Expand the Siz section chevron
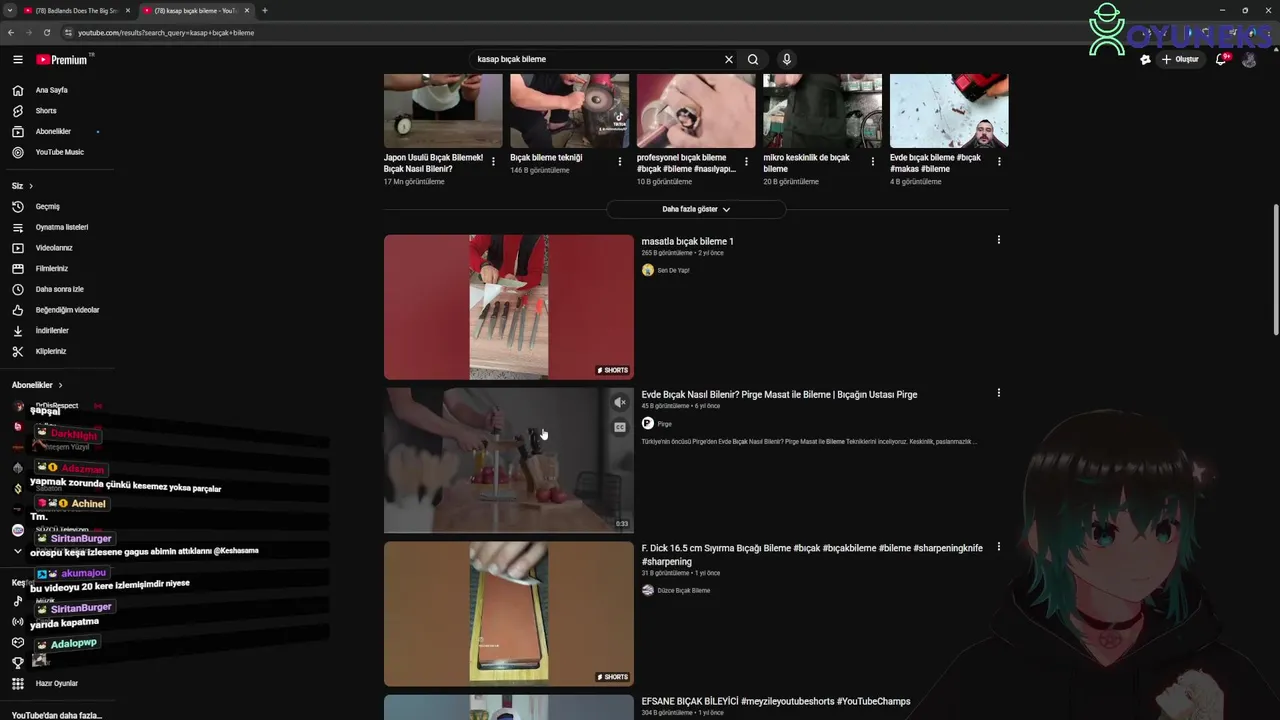The width and height of the screenshot is (1280, 720). tap(31, 186)
